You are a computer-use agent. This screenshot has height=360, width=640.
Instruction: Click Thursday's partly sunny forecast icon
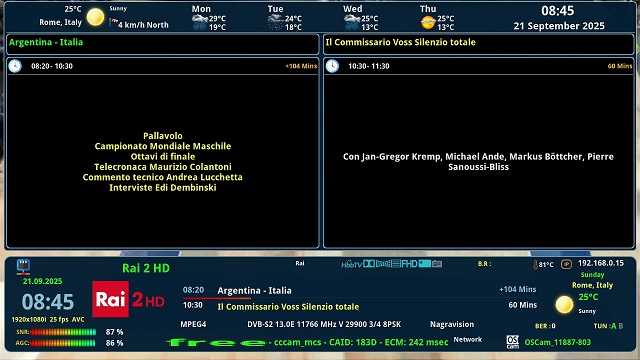[428, 22]
